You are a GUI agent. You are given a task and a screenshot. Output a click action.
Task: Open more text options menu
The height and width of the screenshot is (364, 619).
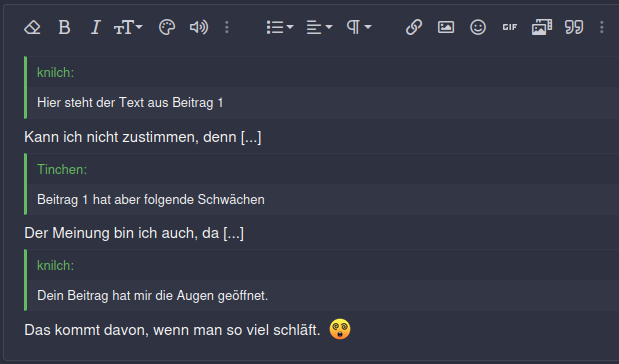pyautogui.click(x=227, y=27)
